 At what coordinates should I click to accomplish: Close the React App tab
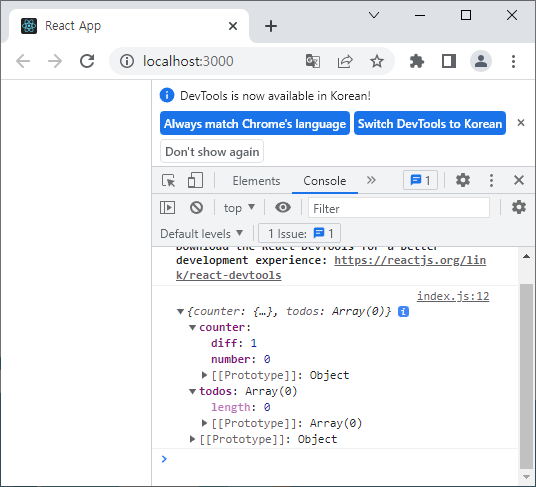233,26
